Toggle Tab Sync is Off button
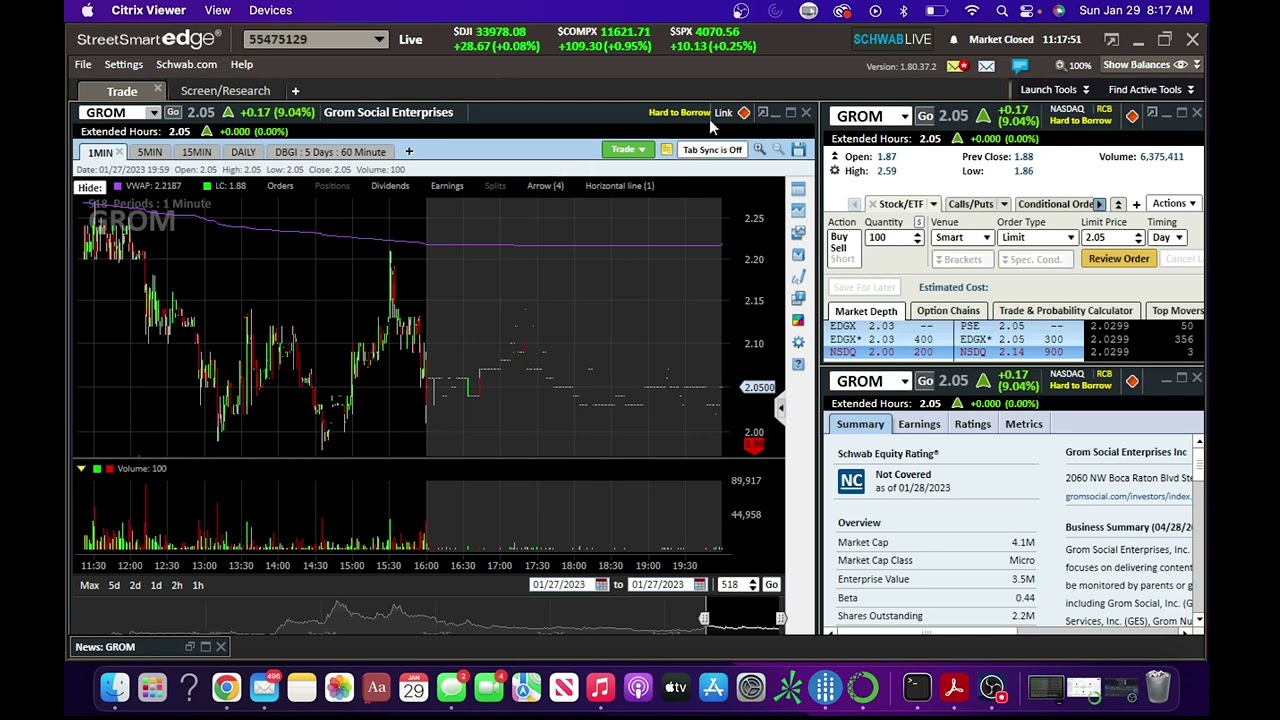The height and width of the screenshot is (720, 1280). (x=712, y=150)
